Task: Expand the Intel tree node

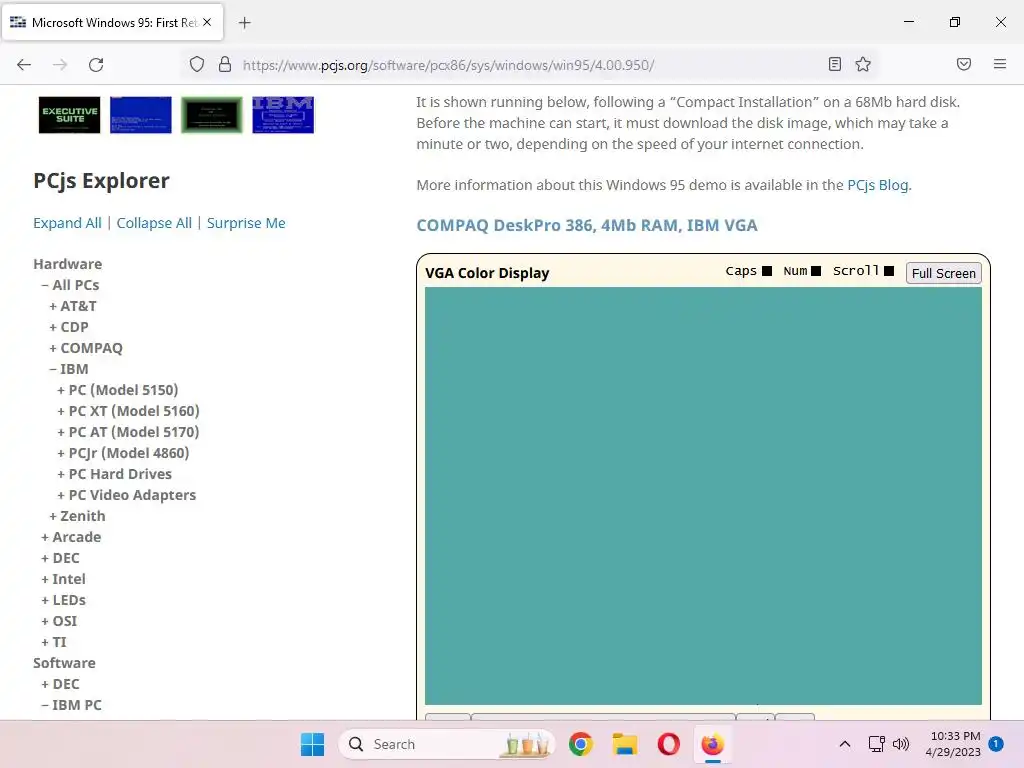Action: [x=63, y=579]
